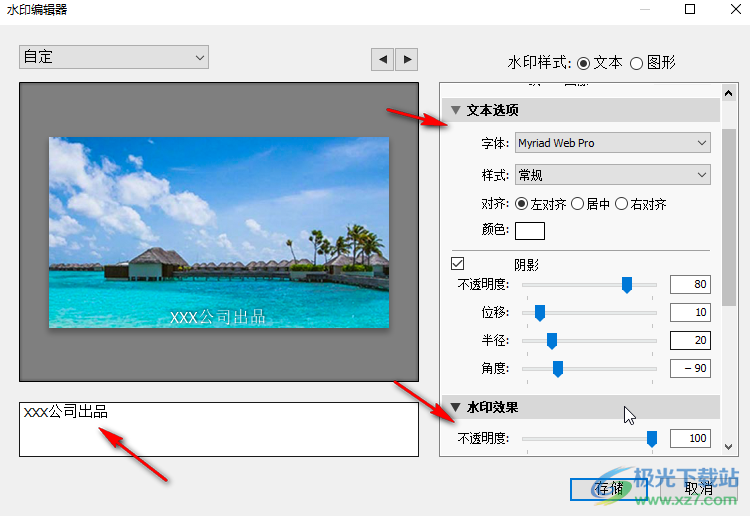Choose 居中 alignment
This screenshot has width=750, height=516.
[578, 204]
